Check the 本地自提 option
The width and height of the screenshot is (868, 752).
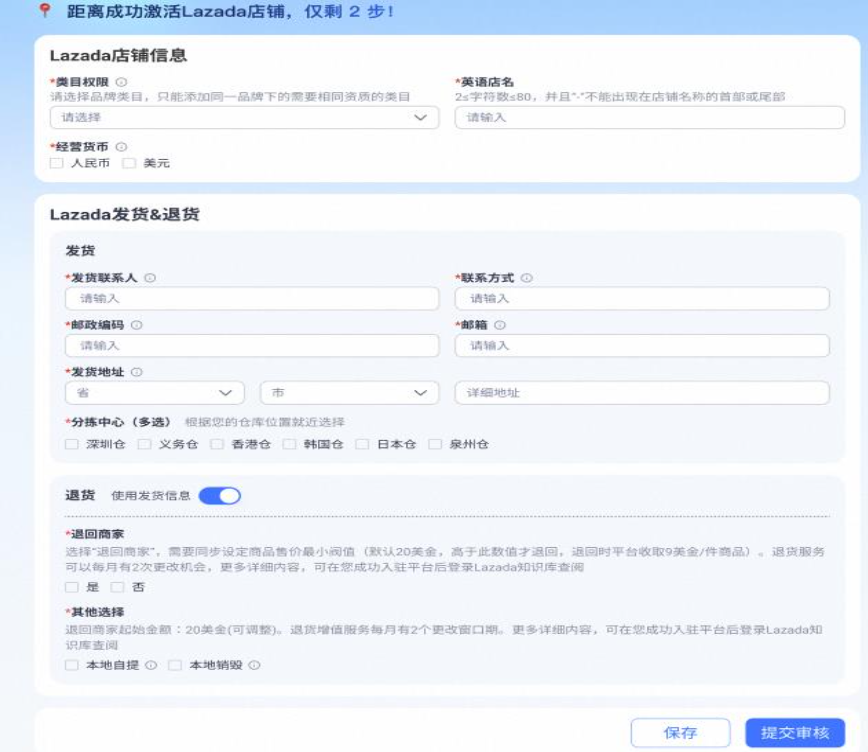coord(71,665)
